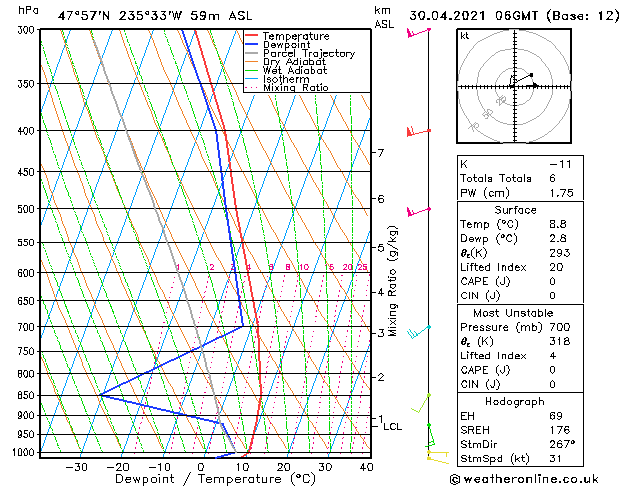The height and width of the screenshot is (486, 629).
Task: Click the '-30' temperature axis label
Action: tap(76, 467)
